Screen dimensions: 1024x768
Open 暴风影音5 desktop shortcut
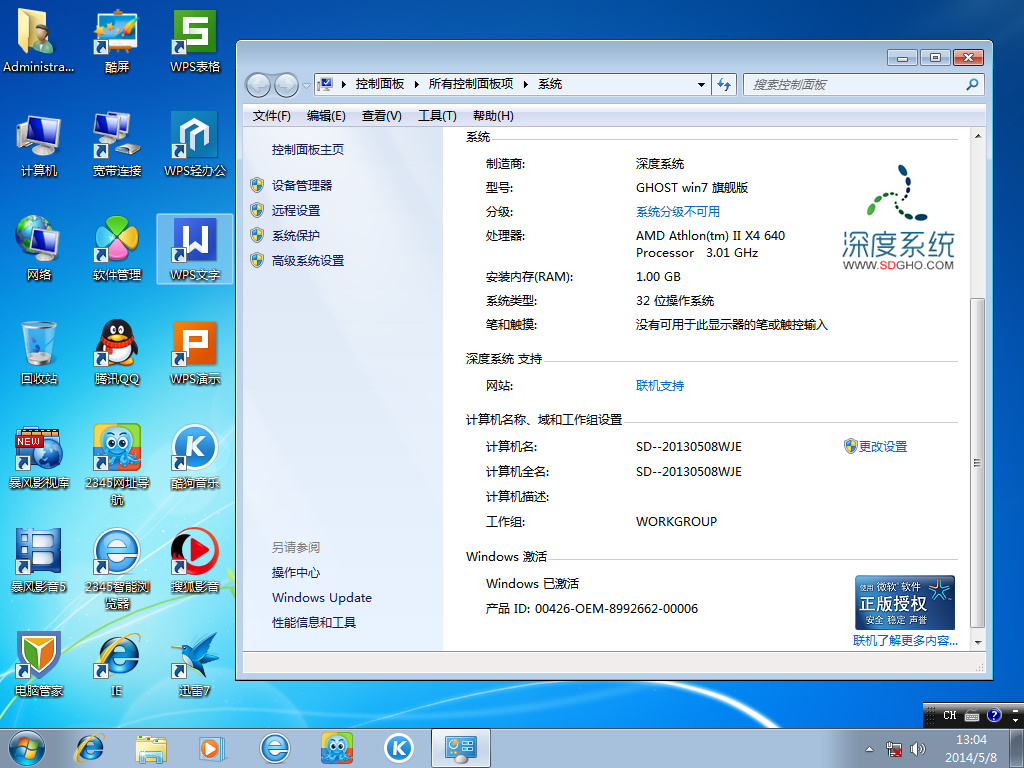38,560
